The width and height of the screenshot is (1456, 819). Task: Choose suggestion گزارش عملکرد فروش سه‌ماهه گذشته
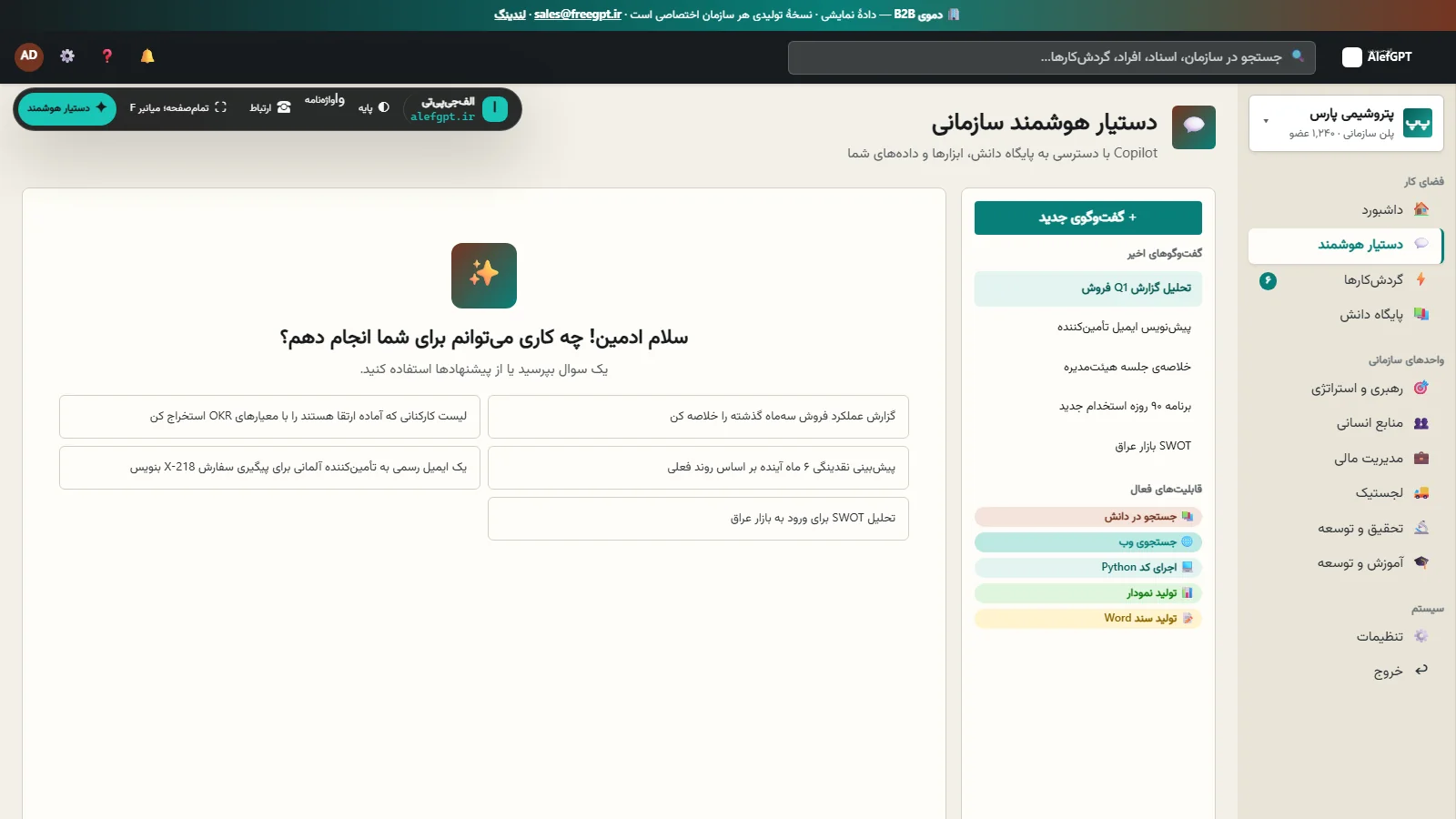[698, 417]
